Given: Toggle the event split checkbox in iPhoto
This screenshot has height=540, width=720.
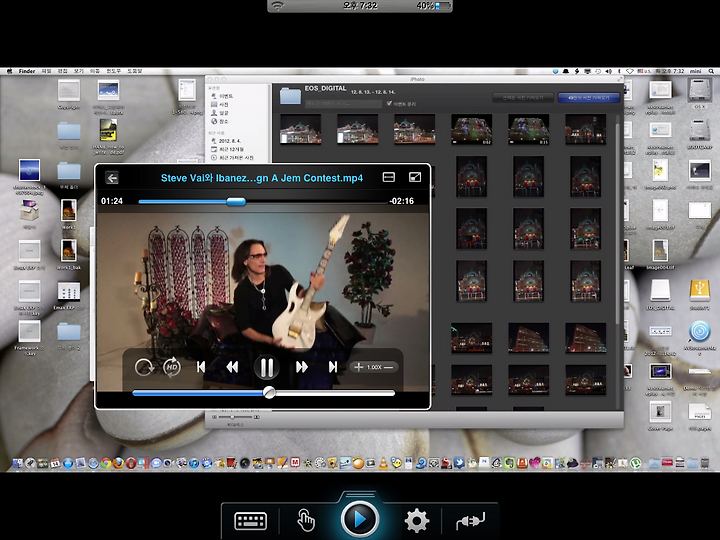Looking at the screenshot, I should click(x=389, y=104).
